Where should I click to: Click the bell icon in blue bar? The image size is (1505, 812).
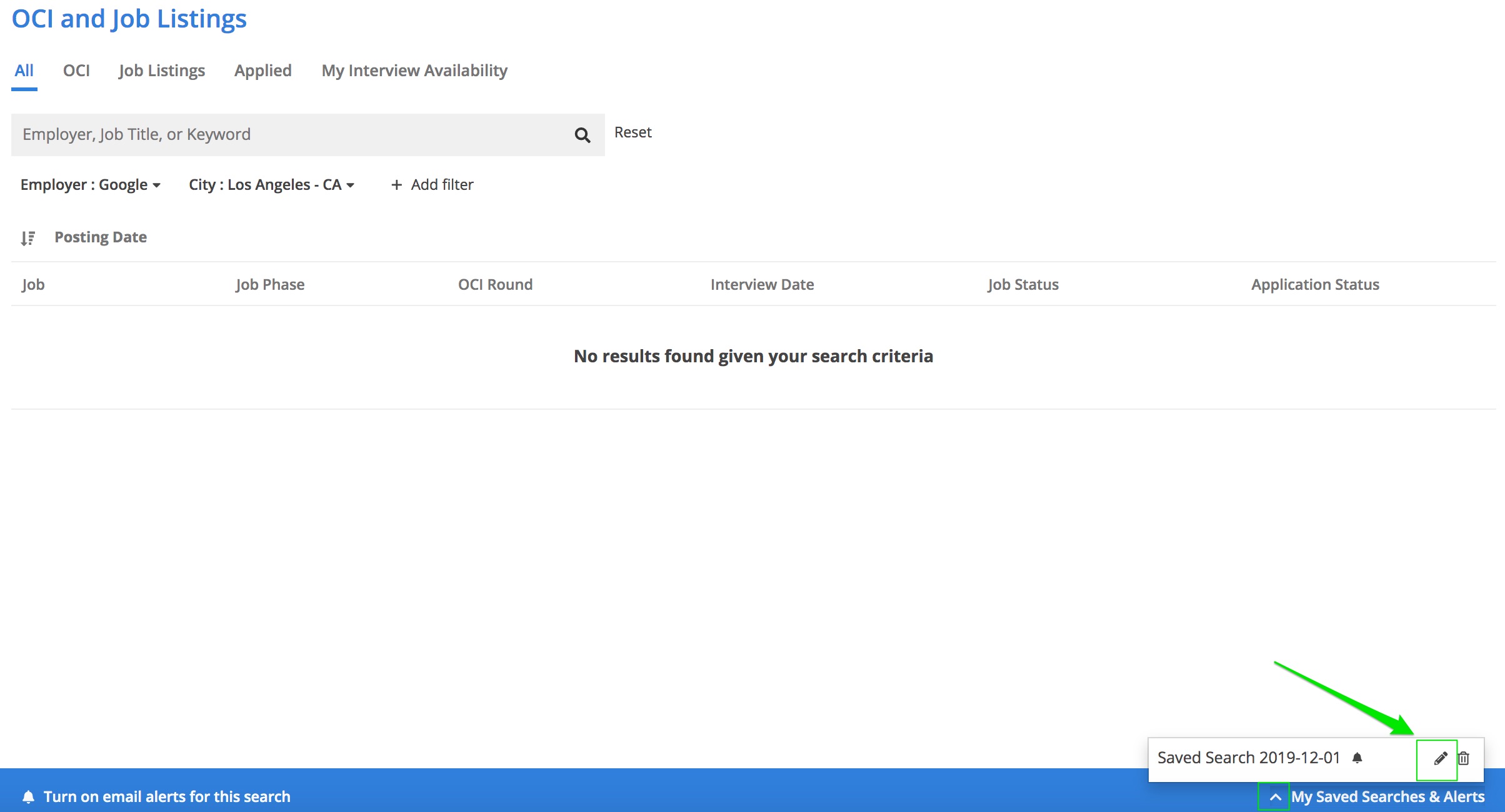coord(28,797)
